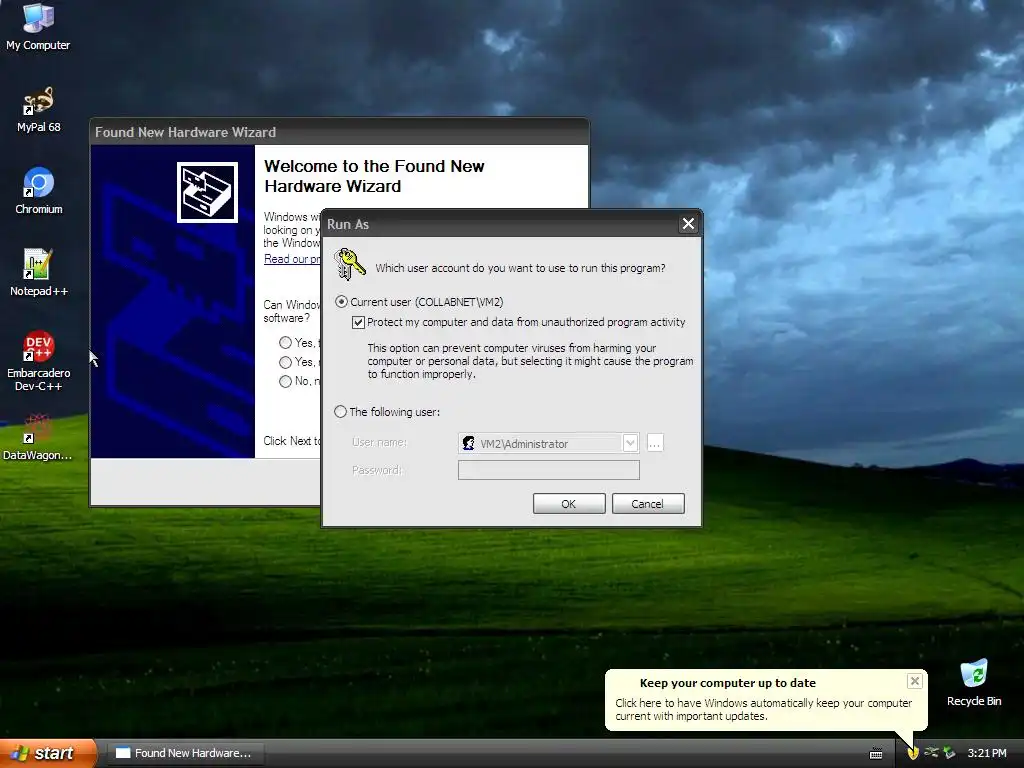Close the Run As dialog with X

[x=688, y=224]
